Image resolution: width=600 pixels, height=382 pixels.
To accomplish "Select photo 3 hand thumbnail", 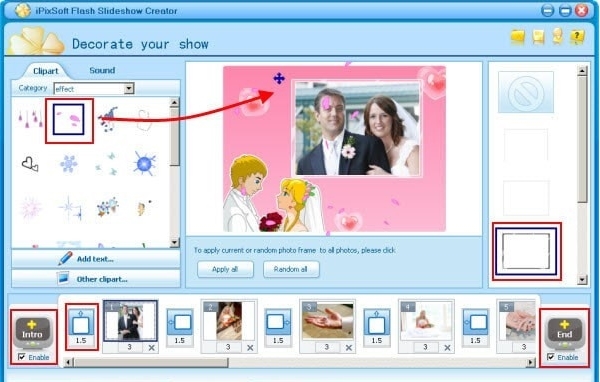I will [328, 321].
